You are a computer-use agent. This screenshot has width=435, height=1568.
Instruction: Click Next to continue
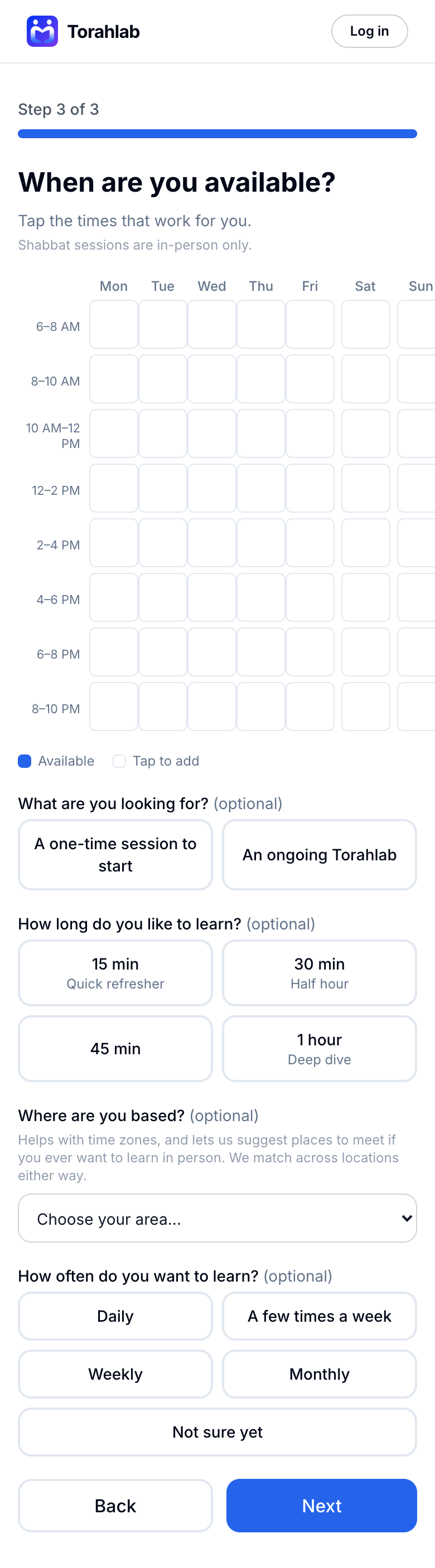tap(322, 1505)
